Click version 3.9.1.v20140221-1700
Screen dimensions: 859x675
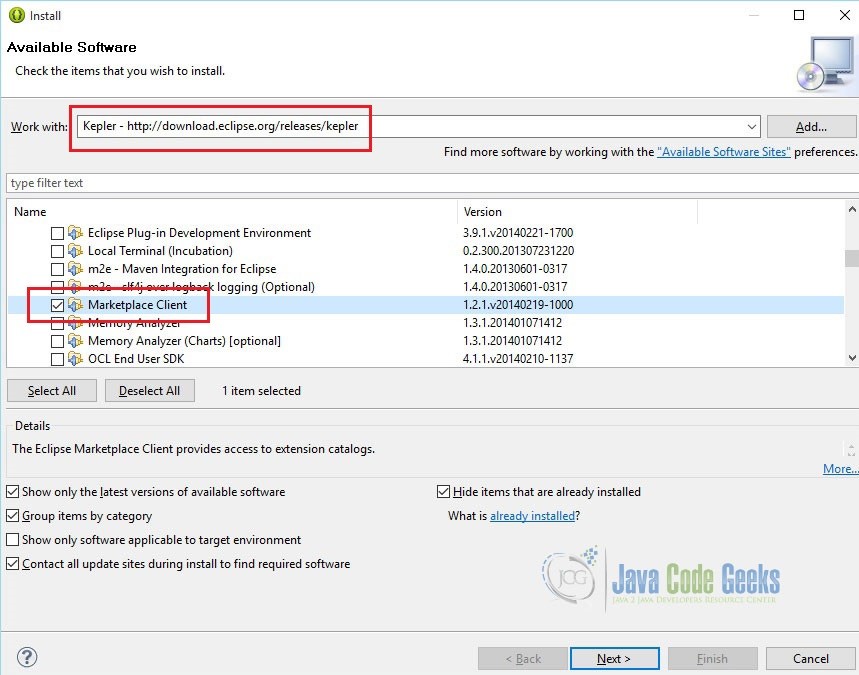(x=518, y=233)
